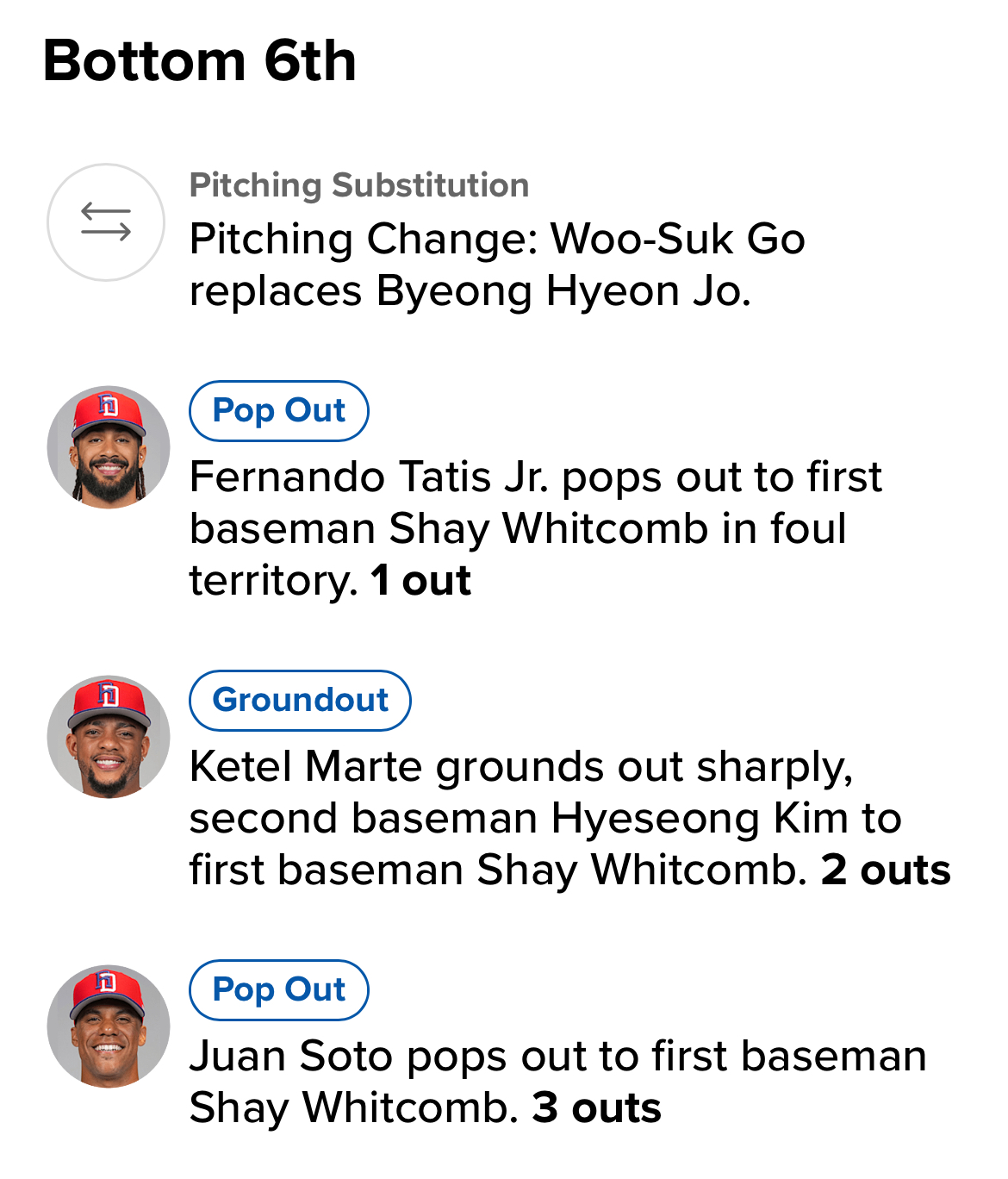Click the bold "2 outs" count
1008x1179 pixels.
[x=886, y=870]
